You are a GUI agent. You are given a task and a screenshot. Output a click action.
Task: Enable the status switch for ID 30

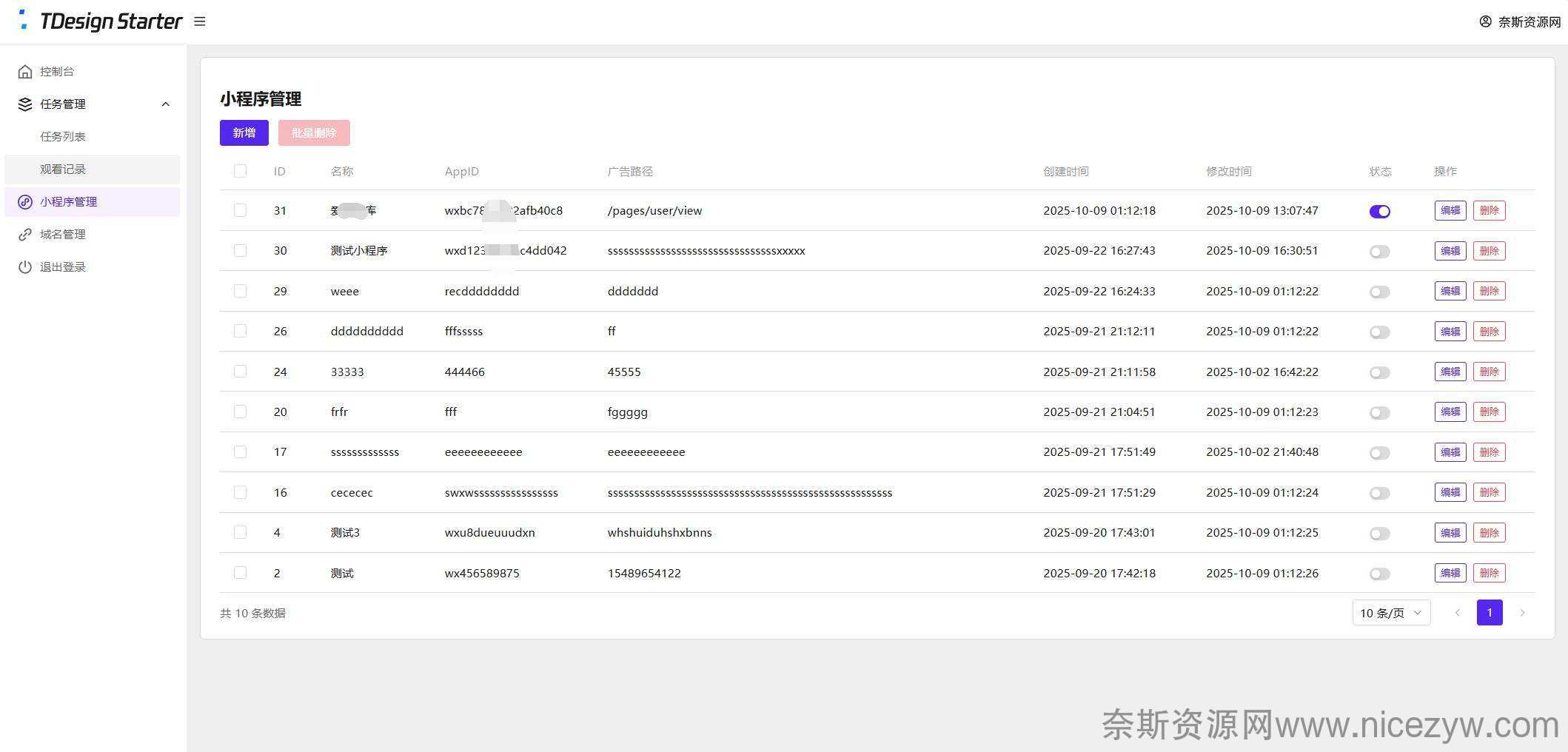(x=1379, y=252)
